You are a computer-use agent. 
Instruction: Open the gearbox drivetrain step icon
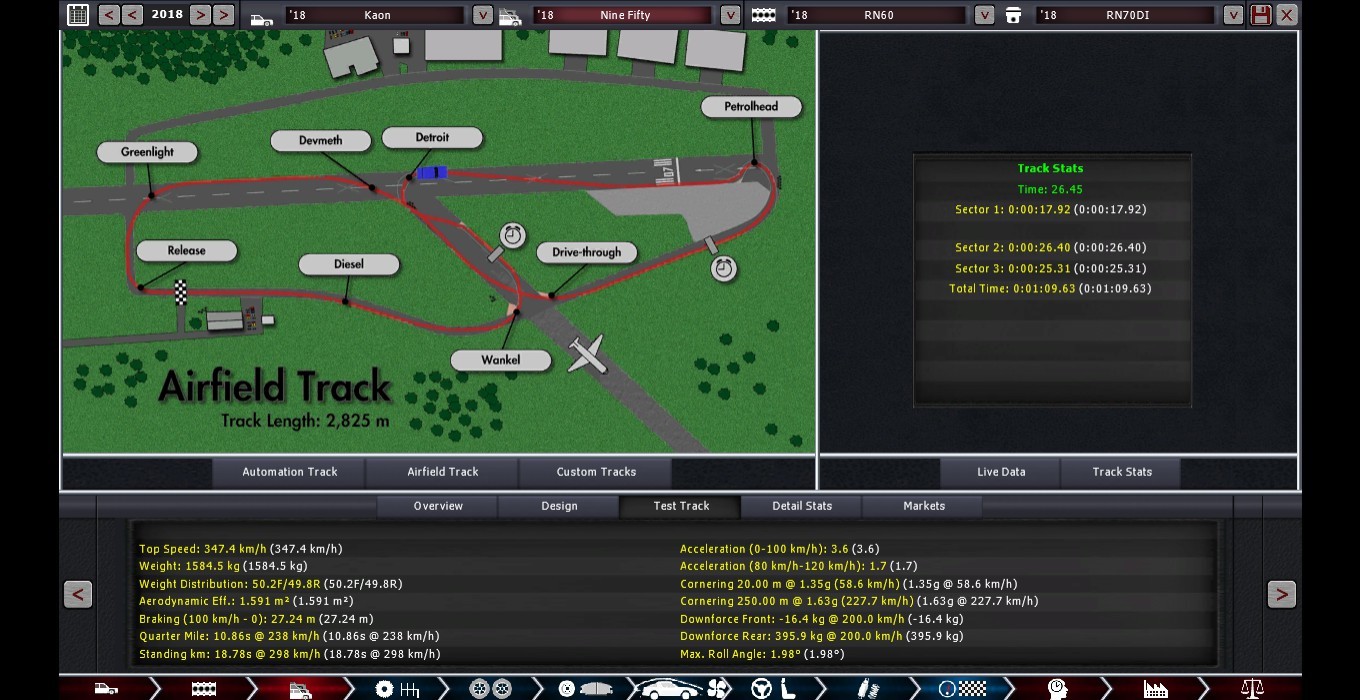[396, 688]
